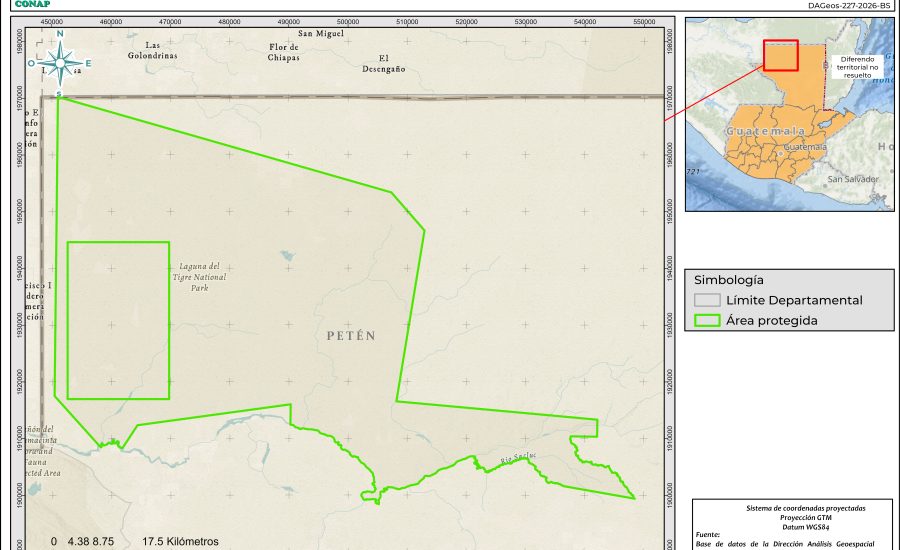Click the red extent rectangle in the inset map

coord(780,56)
